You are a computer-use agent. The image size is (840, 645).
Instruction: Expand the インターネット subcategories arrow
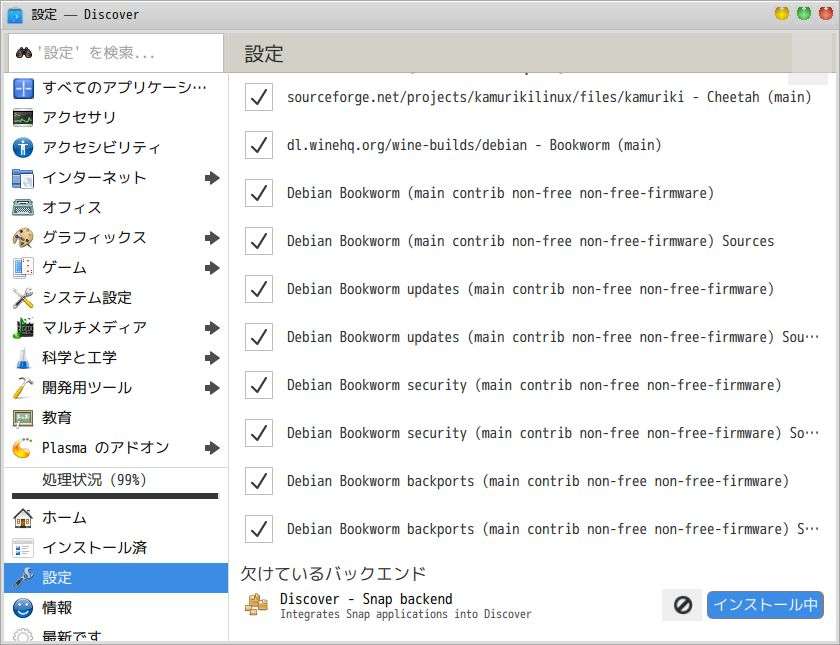pos(212,178)
